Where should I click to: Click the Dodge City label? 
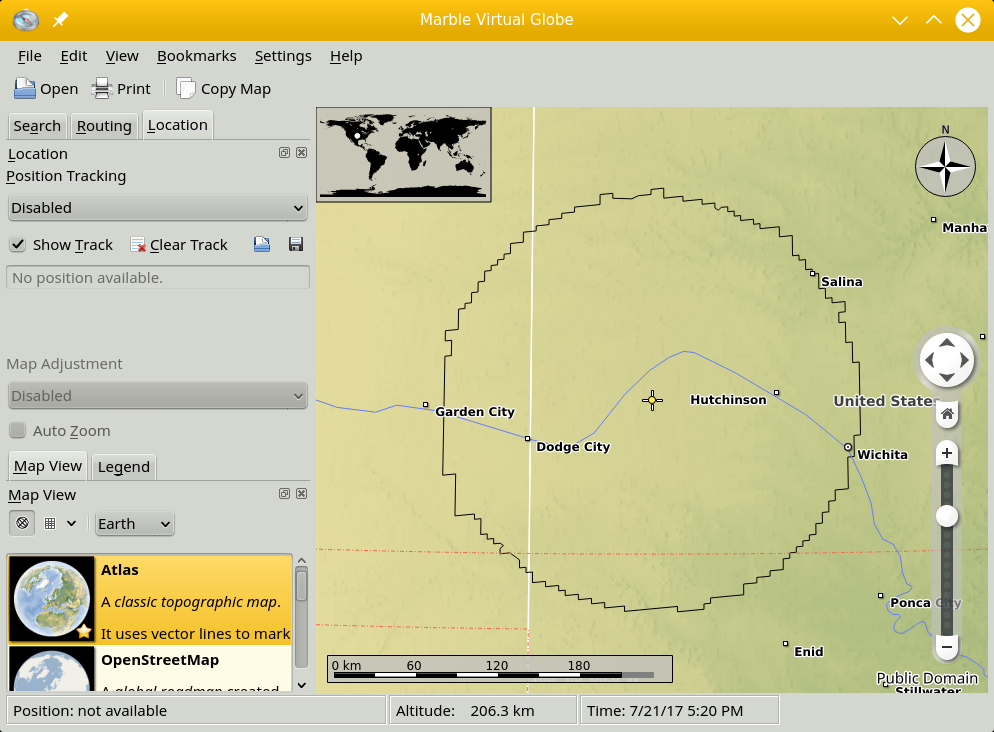(573, 447)
